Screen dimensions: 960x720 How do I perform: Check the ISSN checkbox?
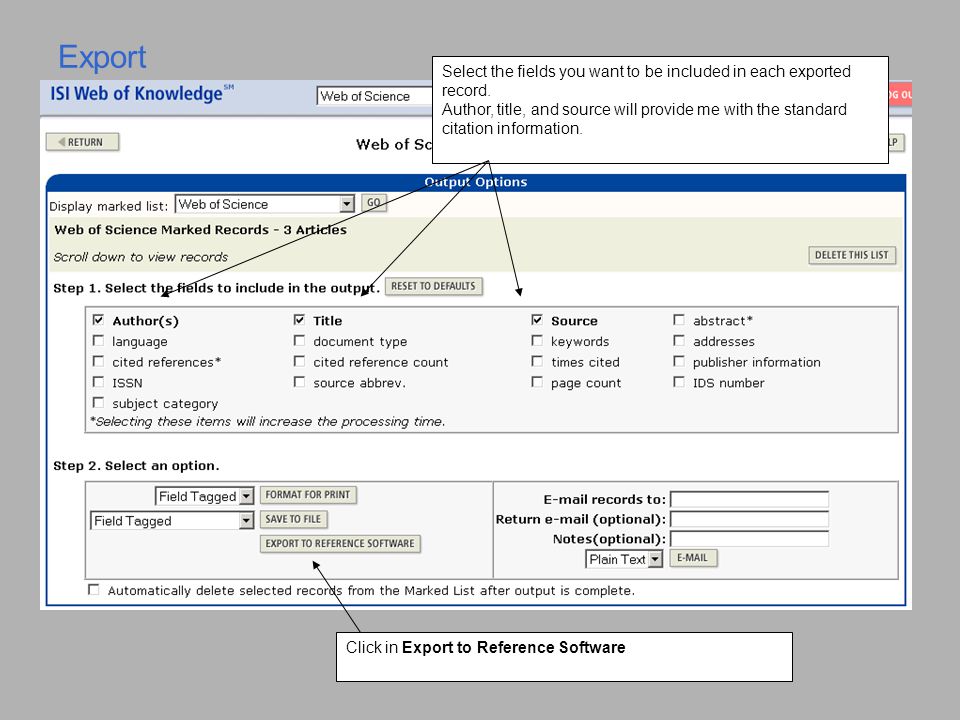(98, 382)
